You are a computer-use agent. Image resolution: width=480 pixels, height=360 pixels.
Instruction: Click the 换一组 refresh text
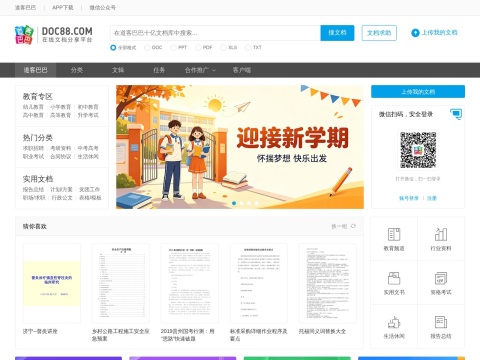pos(339,226)
